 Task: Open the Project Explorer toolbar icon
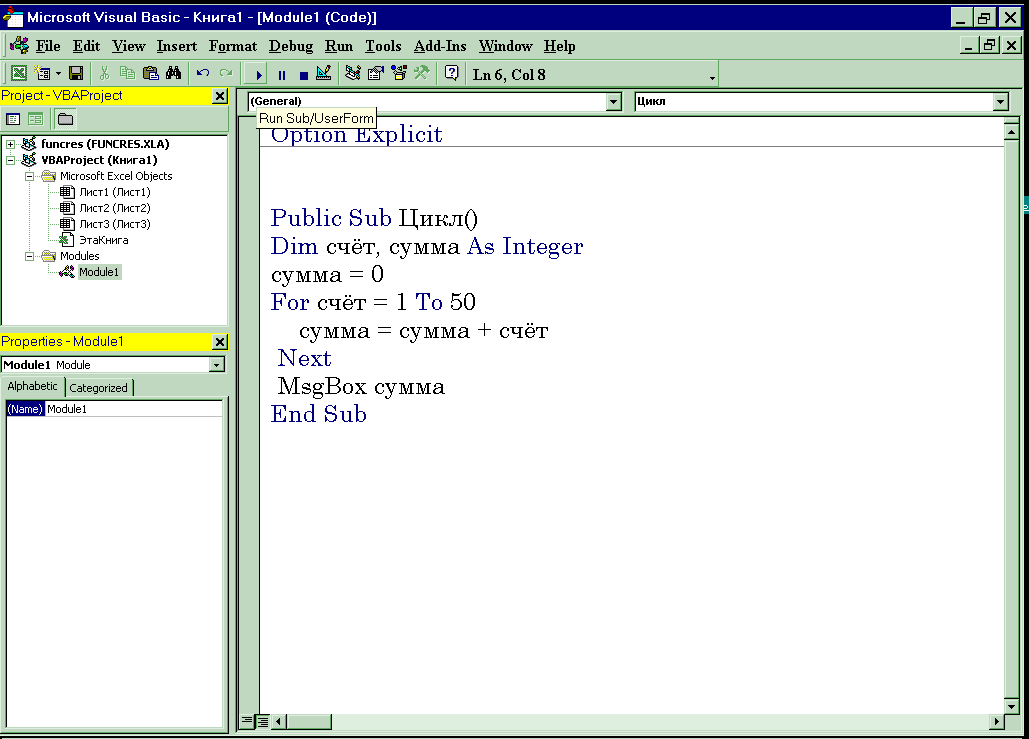pos(353,74)
